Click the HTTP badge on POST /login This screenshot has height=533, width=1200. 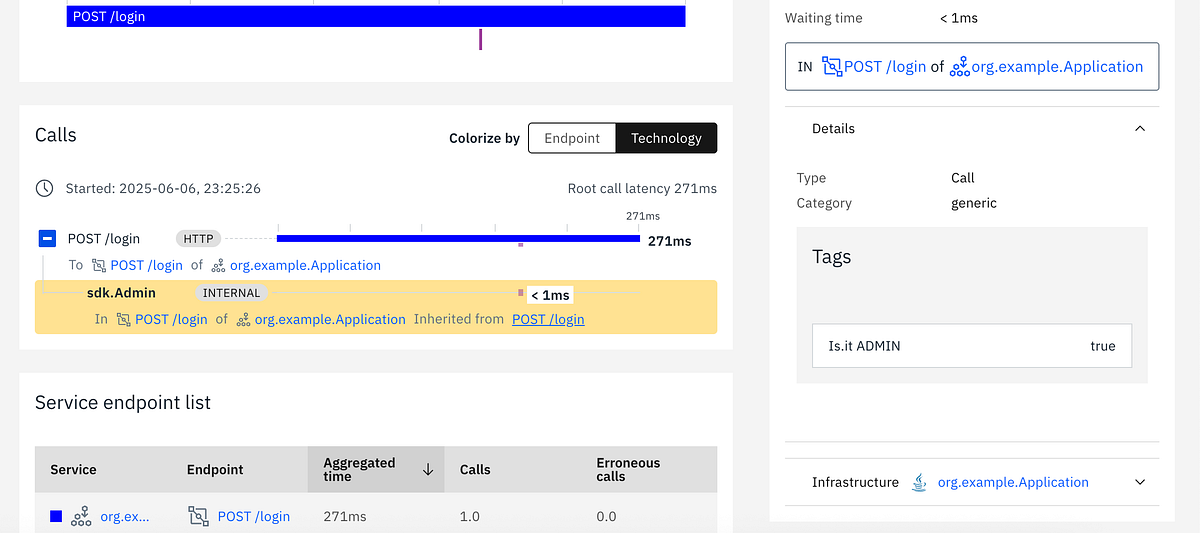click(x=198, y=239)
